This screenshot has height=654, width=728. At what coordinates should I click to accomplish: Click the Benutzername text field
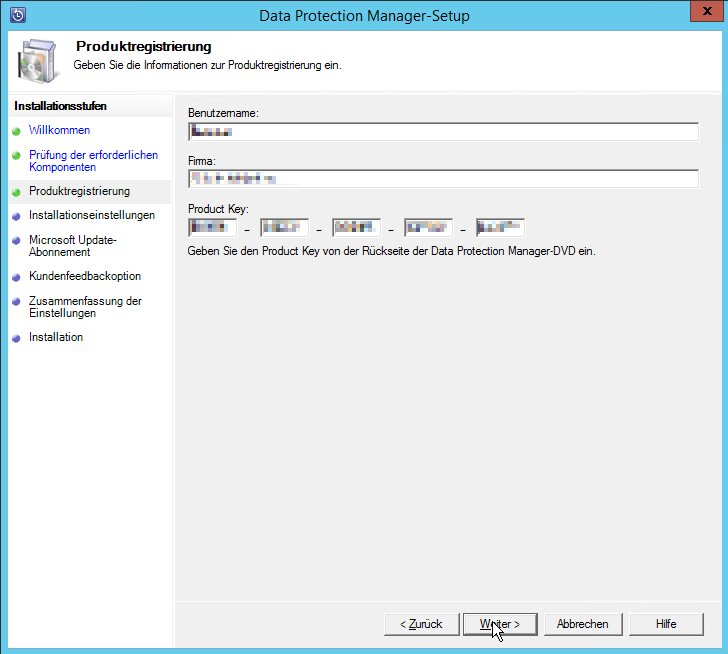tap(442, 132)
